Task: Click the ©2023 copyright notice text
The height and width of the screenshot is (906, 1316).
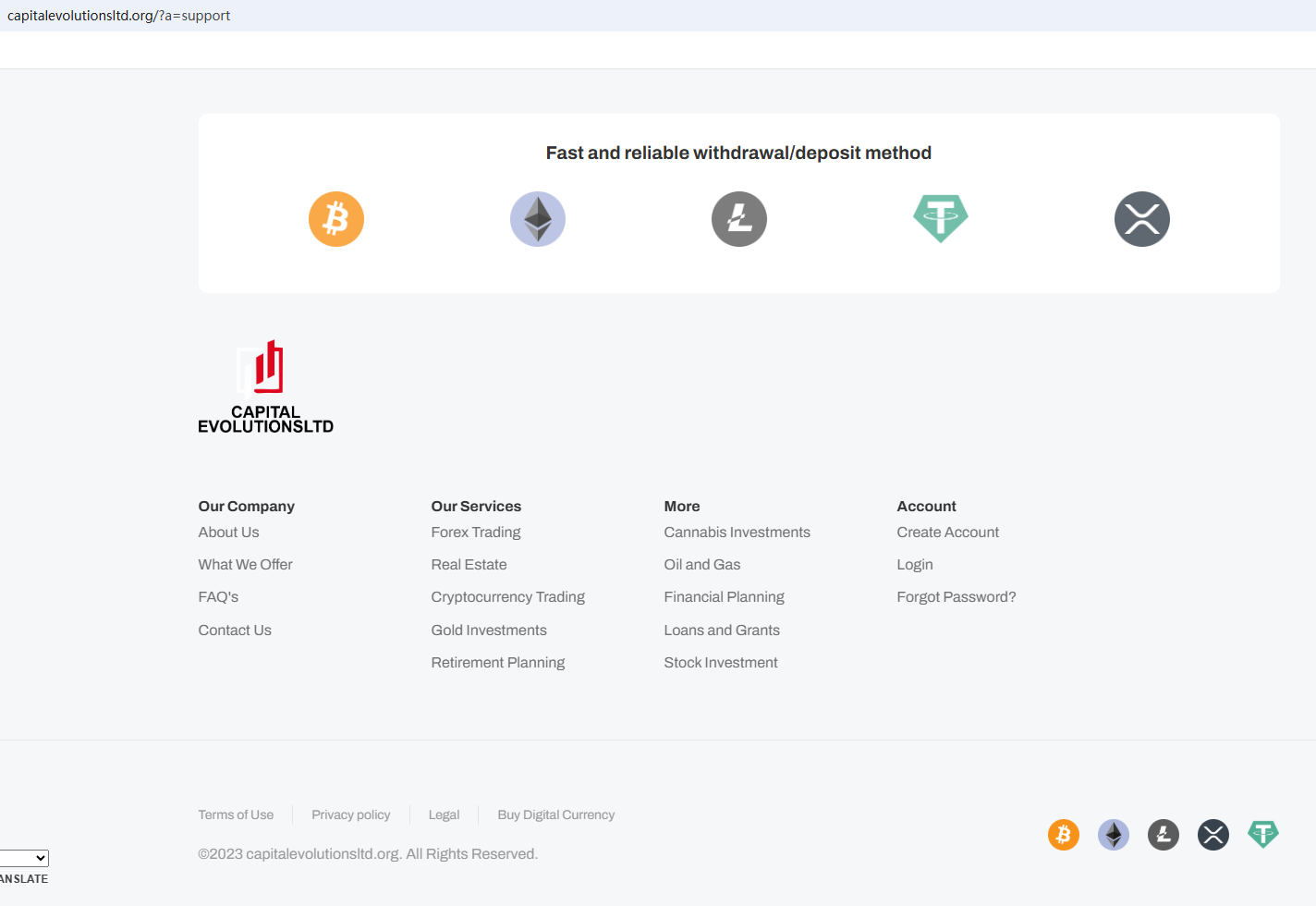Action: 368,854
